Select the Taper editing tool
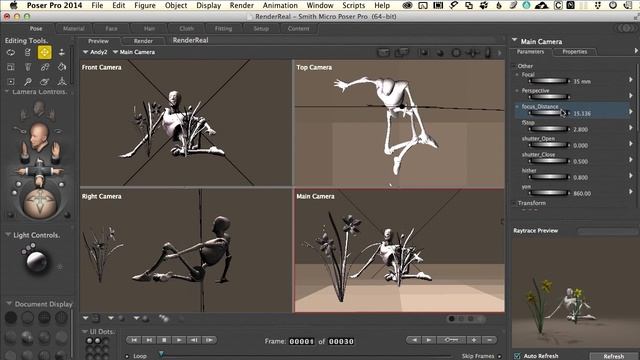 coord(27,67)
